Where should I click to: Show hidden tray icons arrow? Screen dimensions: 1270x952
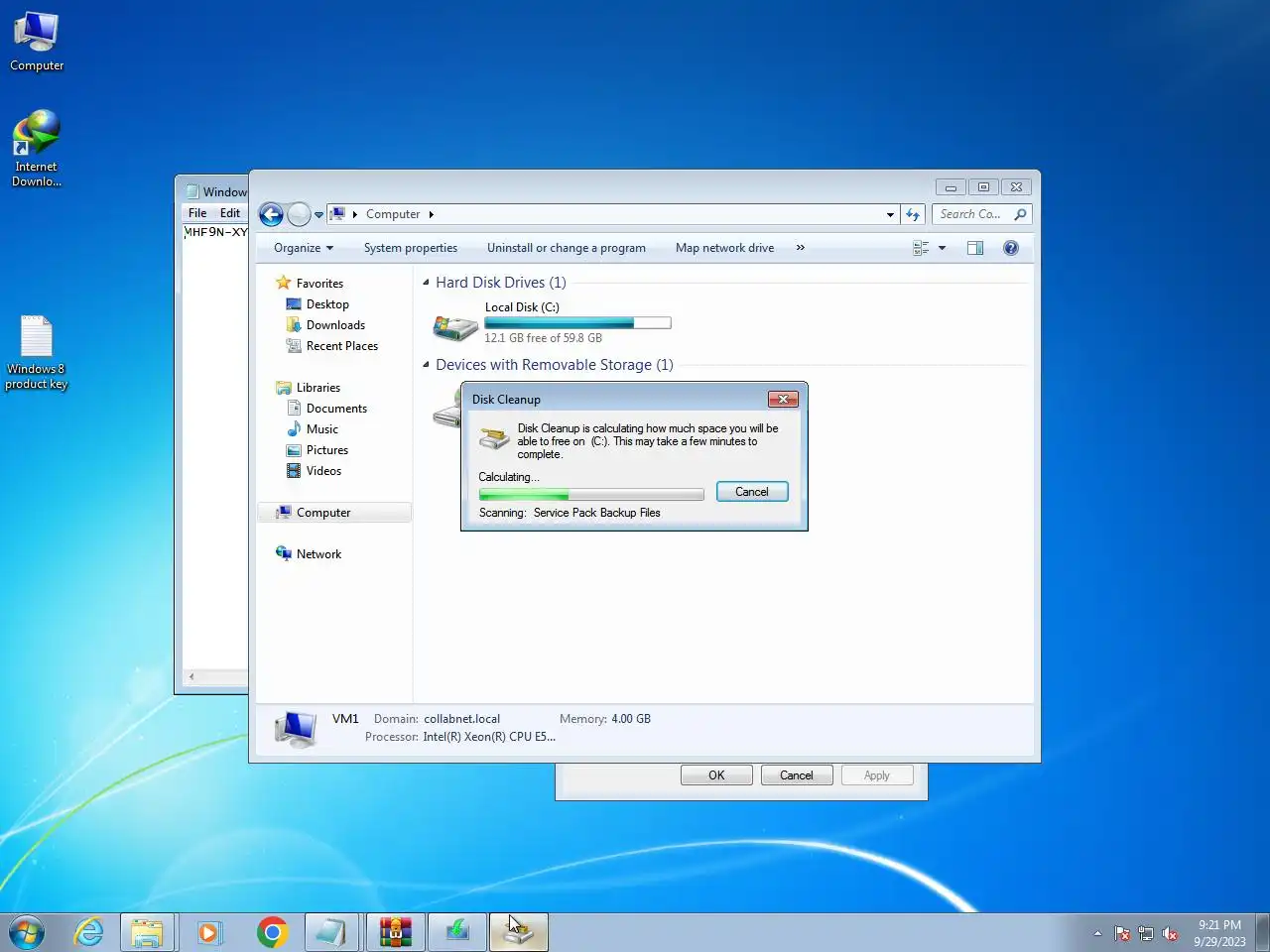1097,933
